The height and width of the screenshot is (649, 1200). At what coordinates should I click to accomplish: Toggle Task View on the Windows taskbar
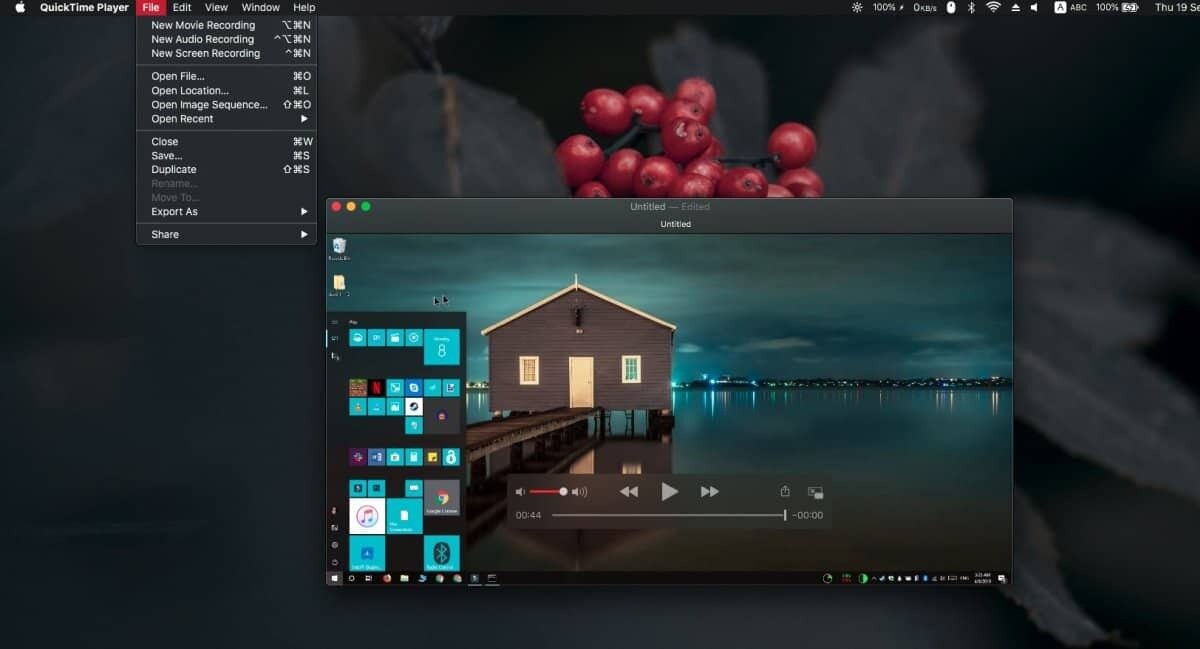[x=367, y=579]
